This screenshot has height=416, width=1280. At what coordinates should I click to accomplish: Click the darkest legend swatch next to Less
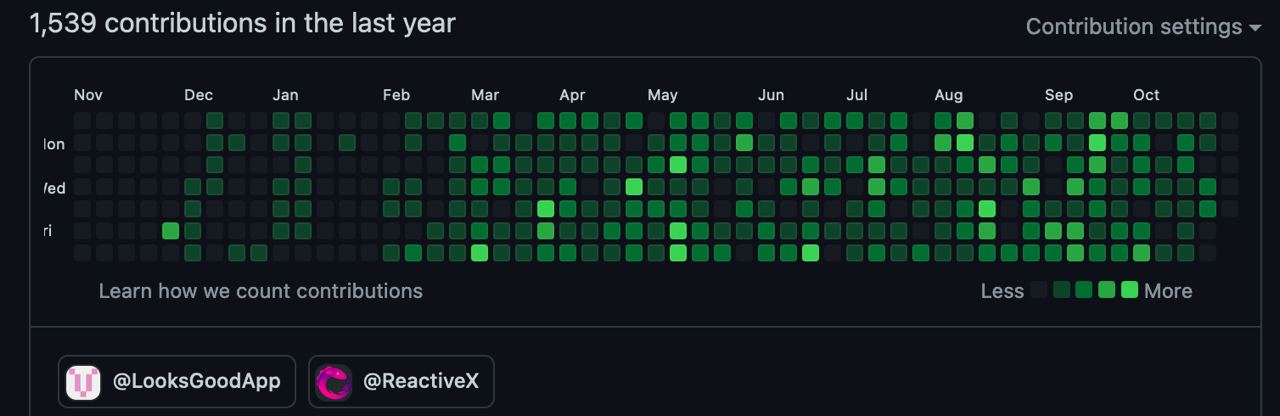[x=1039, y=290]
